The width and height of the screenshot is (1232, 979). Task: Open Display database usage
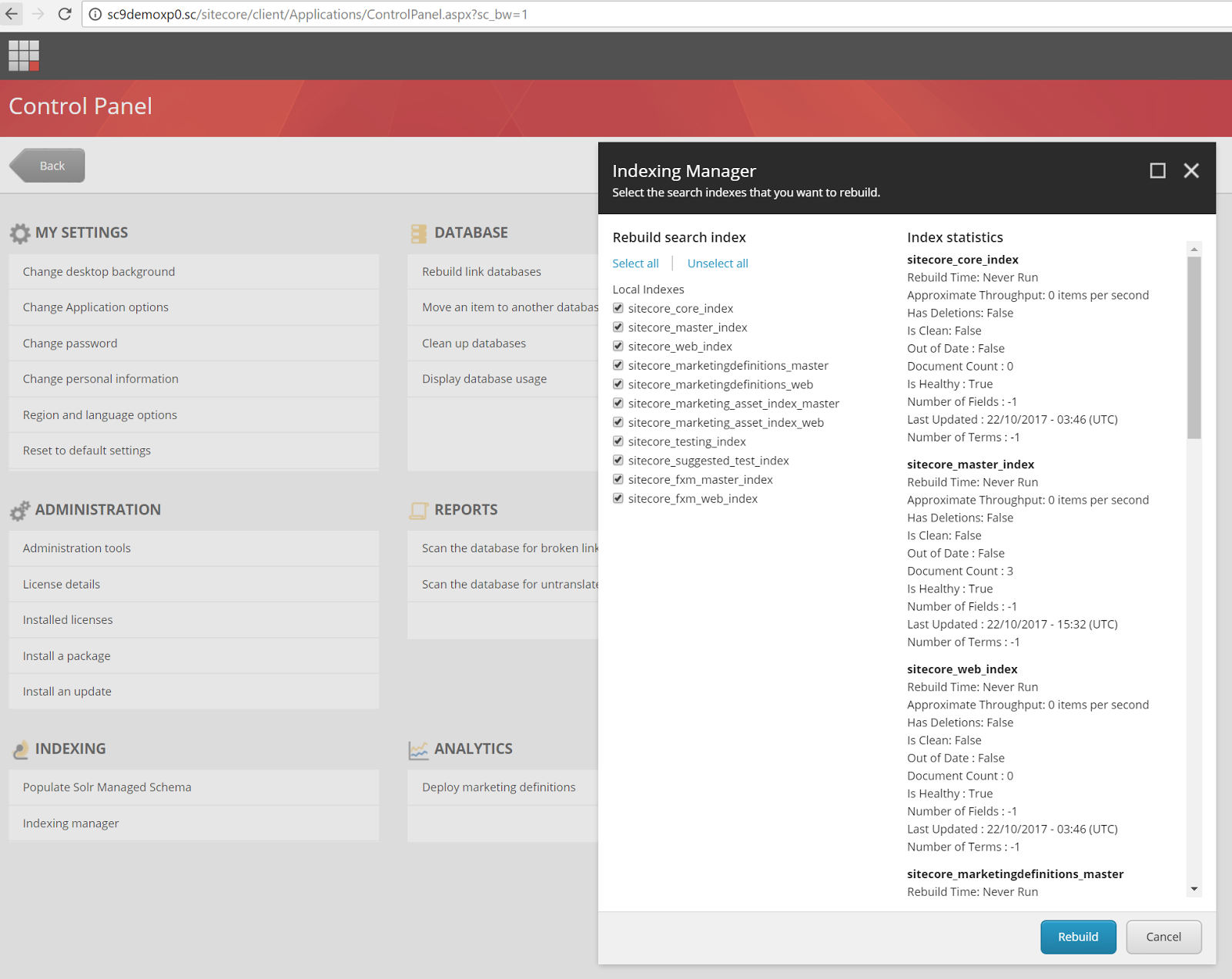click(x=503, y=379)
